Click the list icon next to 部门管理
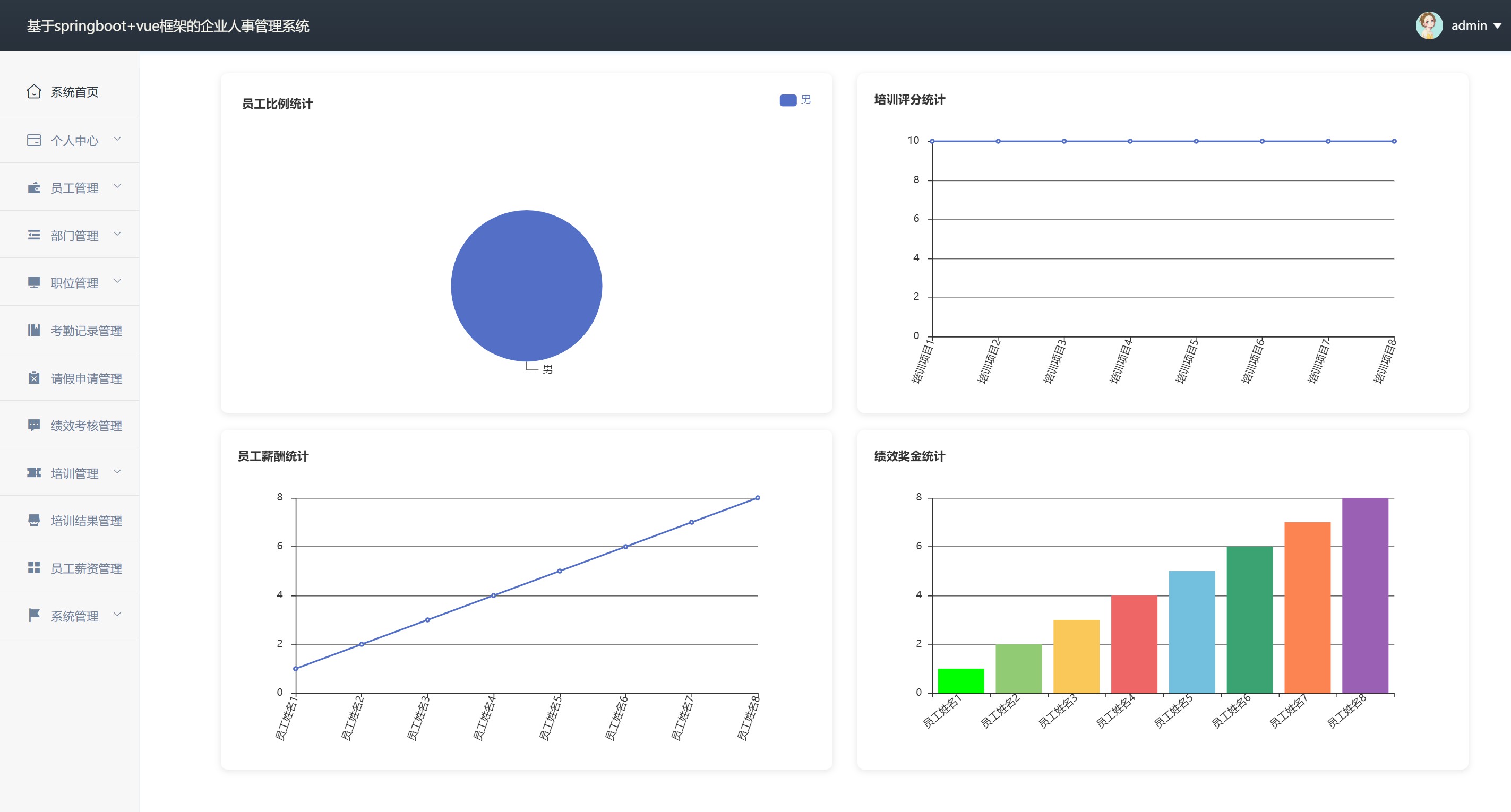1511x812 pixels. tap(34, 235)
